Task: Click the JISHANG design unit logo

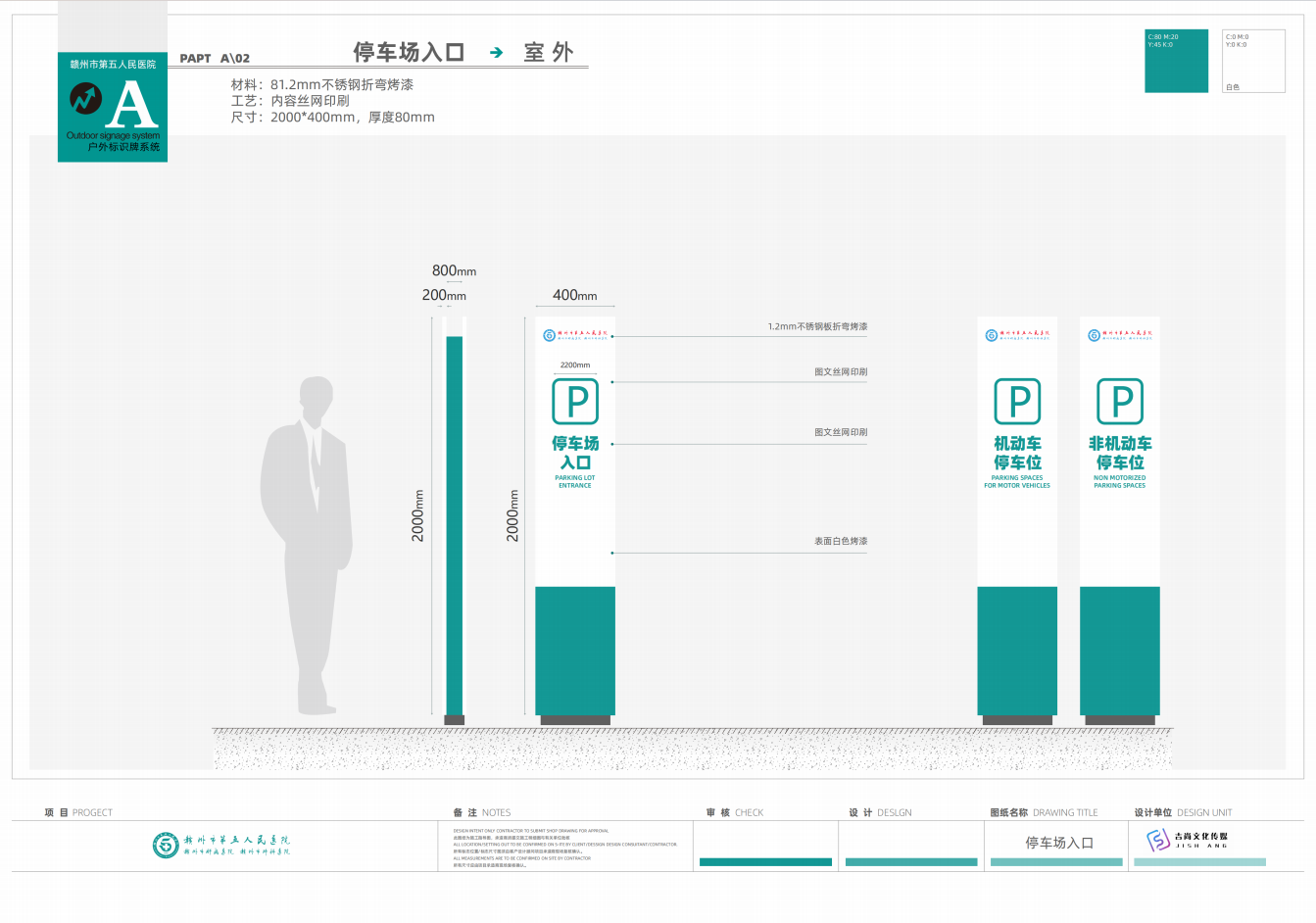Action: coord(1187,840)
